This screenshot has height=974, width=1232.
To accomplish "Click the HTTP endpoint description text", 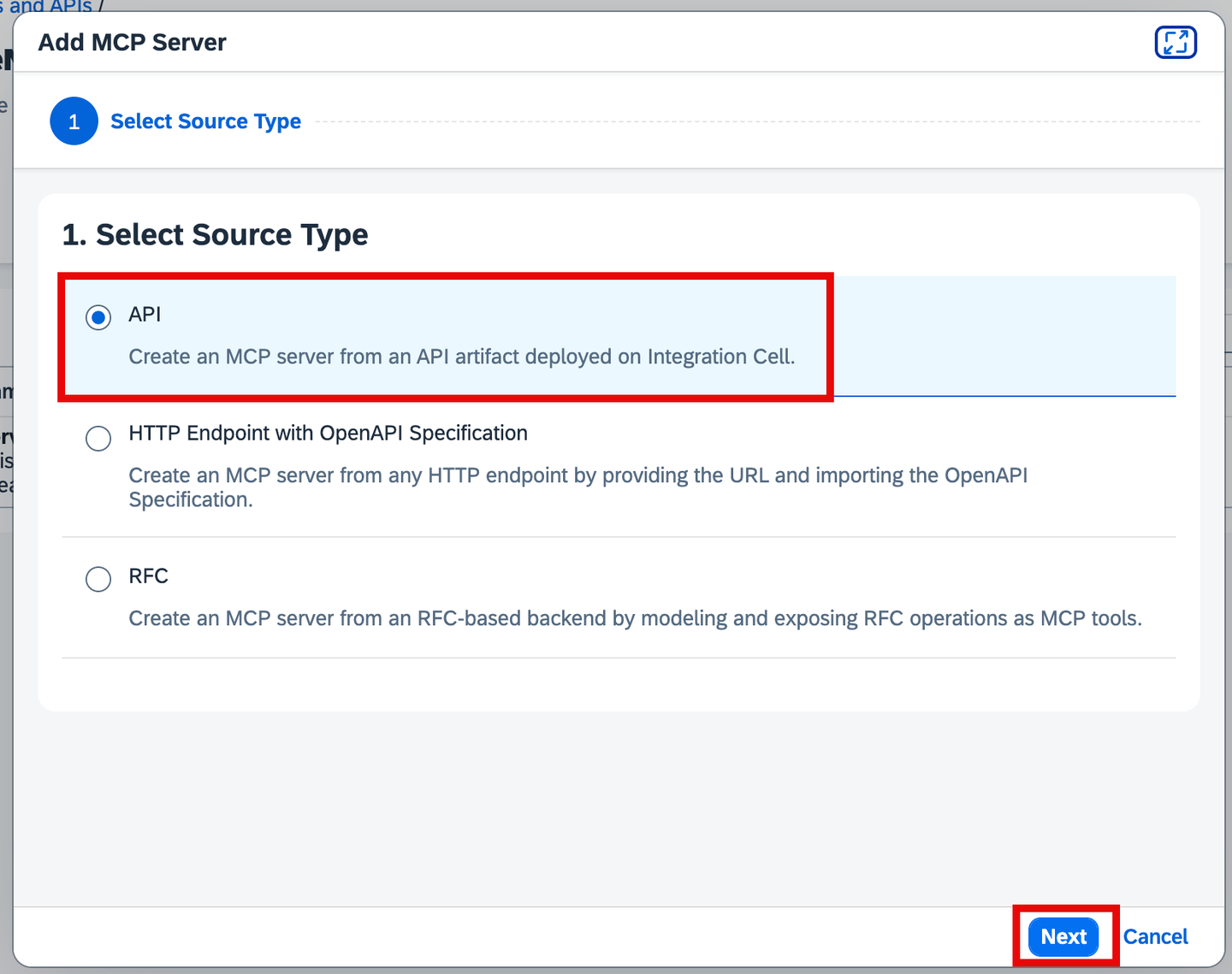I will [578, 487].
